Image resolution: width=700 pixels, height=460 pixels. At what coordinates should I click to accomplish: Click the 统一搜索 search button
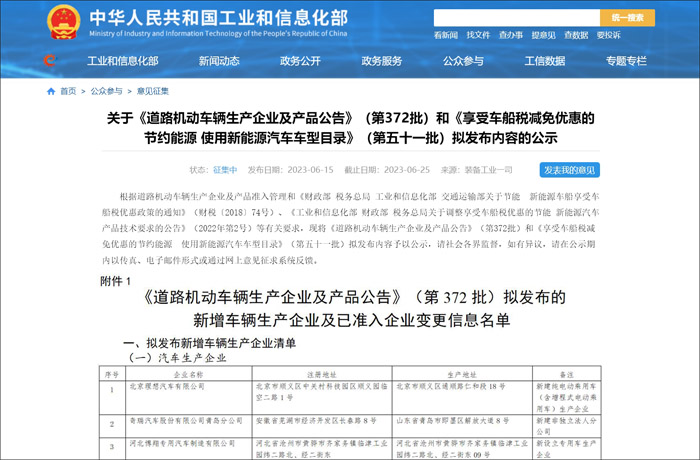[627, 18]
